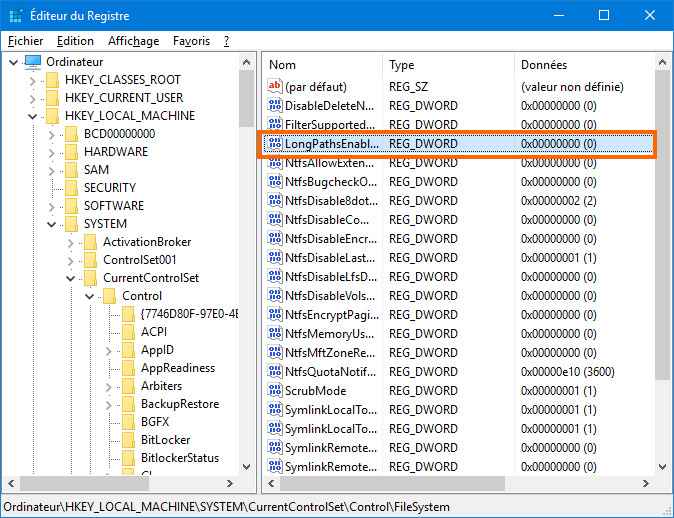674x518 pixels.
Task: Collapse the HKEY_LOCAL_MACHINE key
Action: coord(32,116)
